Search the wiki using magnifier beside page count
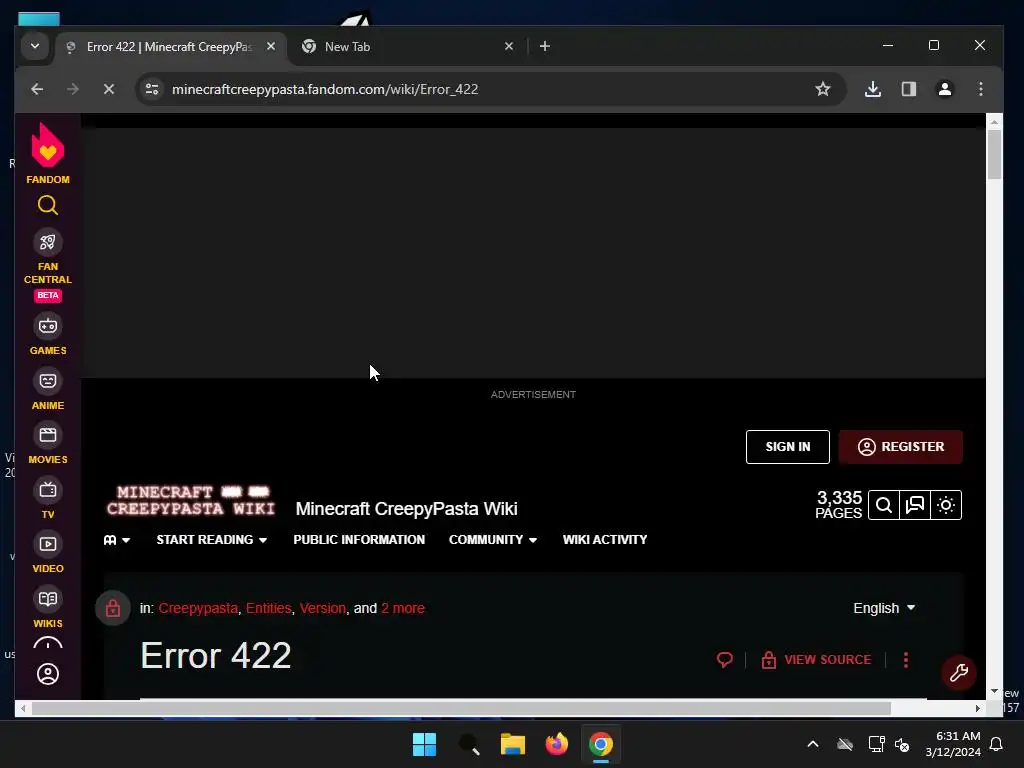 coord(884,505)
